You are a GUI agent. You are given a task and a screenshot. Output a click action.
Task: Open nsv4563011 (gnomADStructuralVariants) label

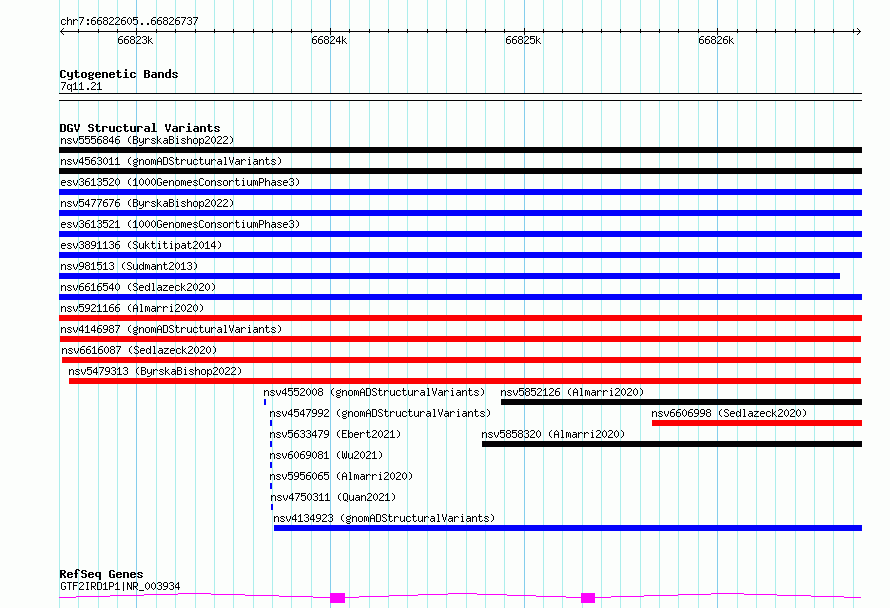click(x=171, y=161)
